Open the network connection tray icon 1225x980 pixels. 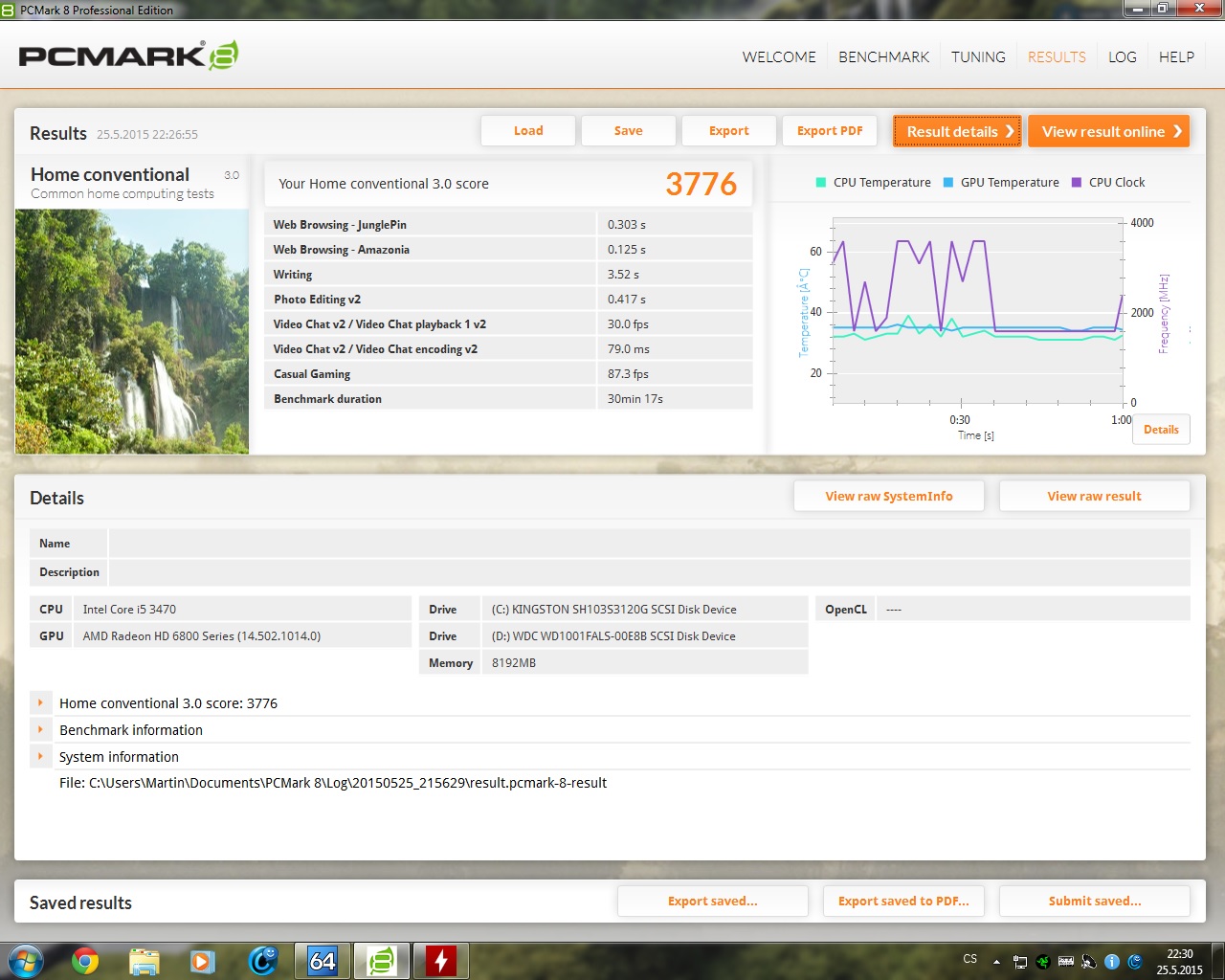tap(1020, 962)
